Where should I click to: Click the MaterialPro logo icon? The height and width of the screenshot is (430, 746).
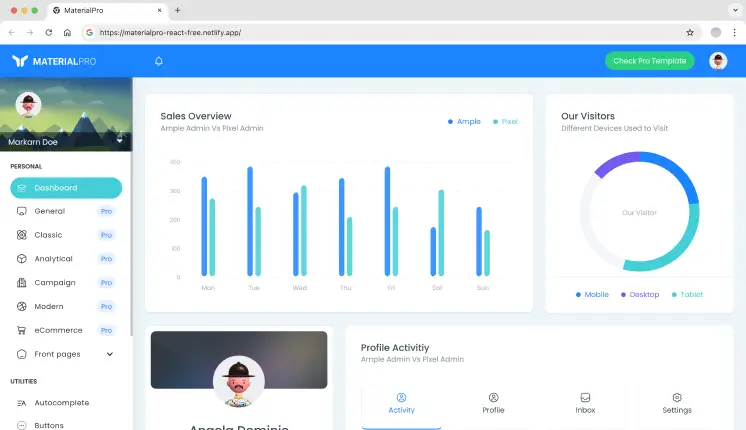pyautogui.click(x=20, y=61)
